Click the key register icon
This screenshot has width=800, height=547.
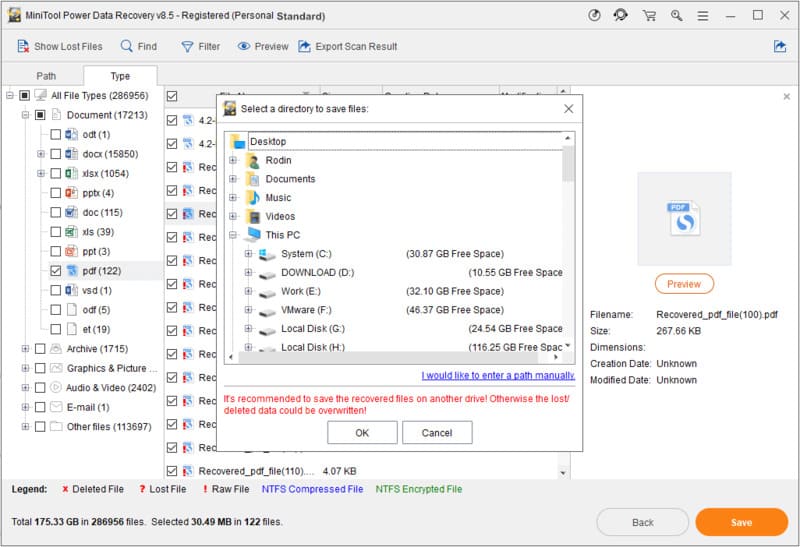tap(678, 15)
